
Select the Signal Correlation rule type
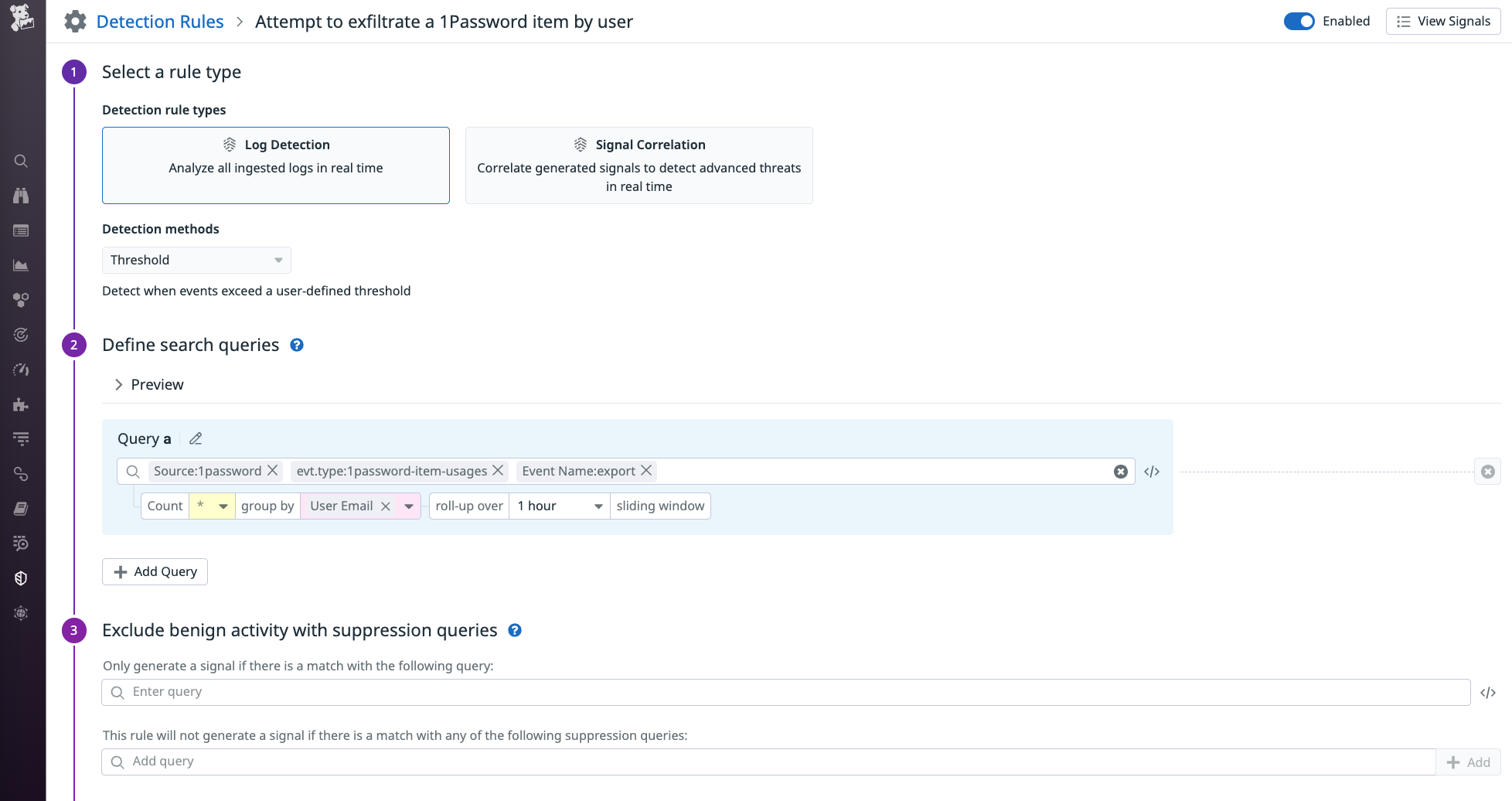pos(639,165)
